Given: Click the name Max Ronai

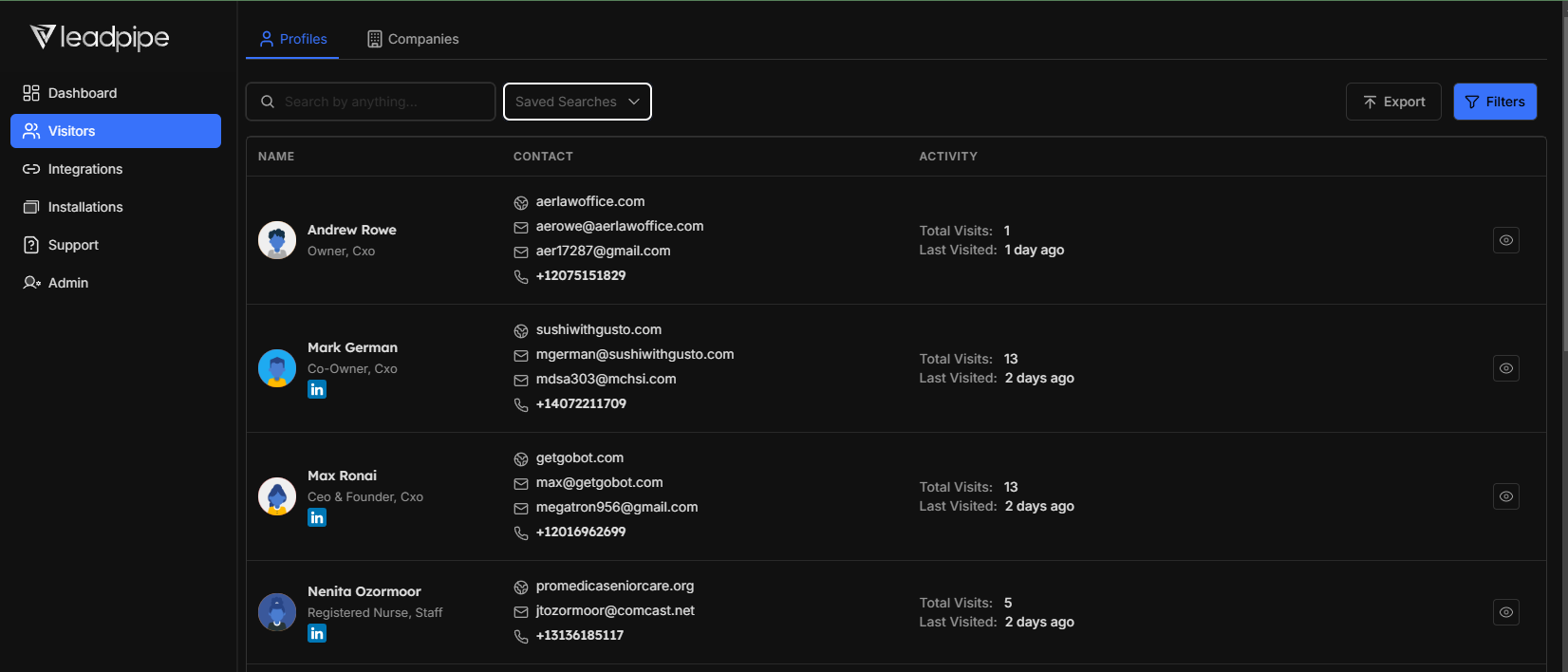Looking at the screenshot, I should point(343,476).
